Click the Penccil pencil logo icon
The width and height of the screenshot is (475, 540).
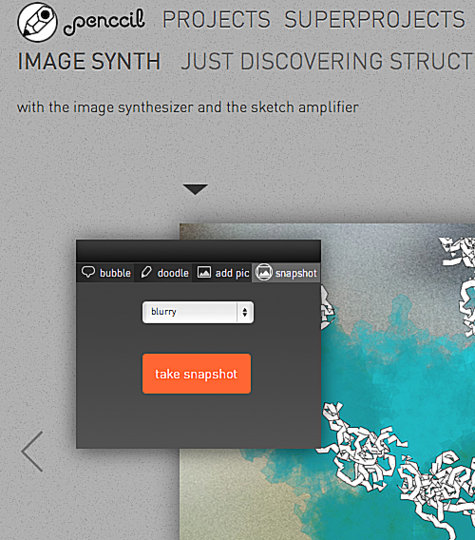pos(38,22)
